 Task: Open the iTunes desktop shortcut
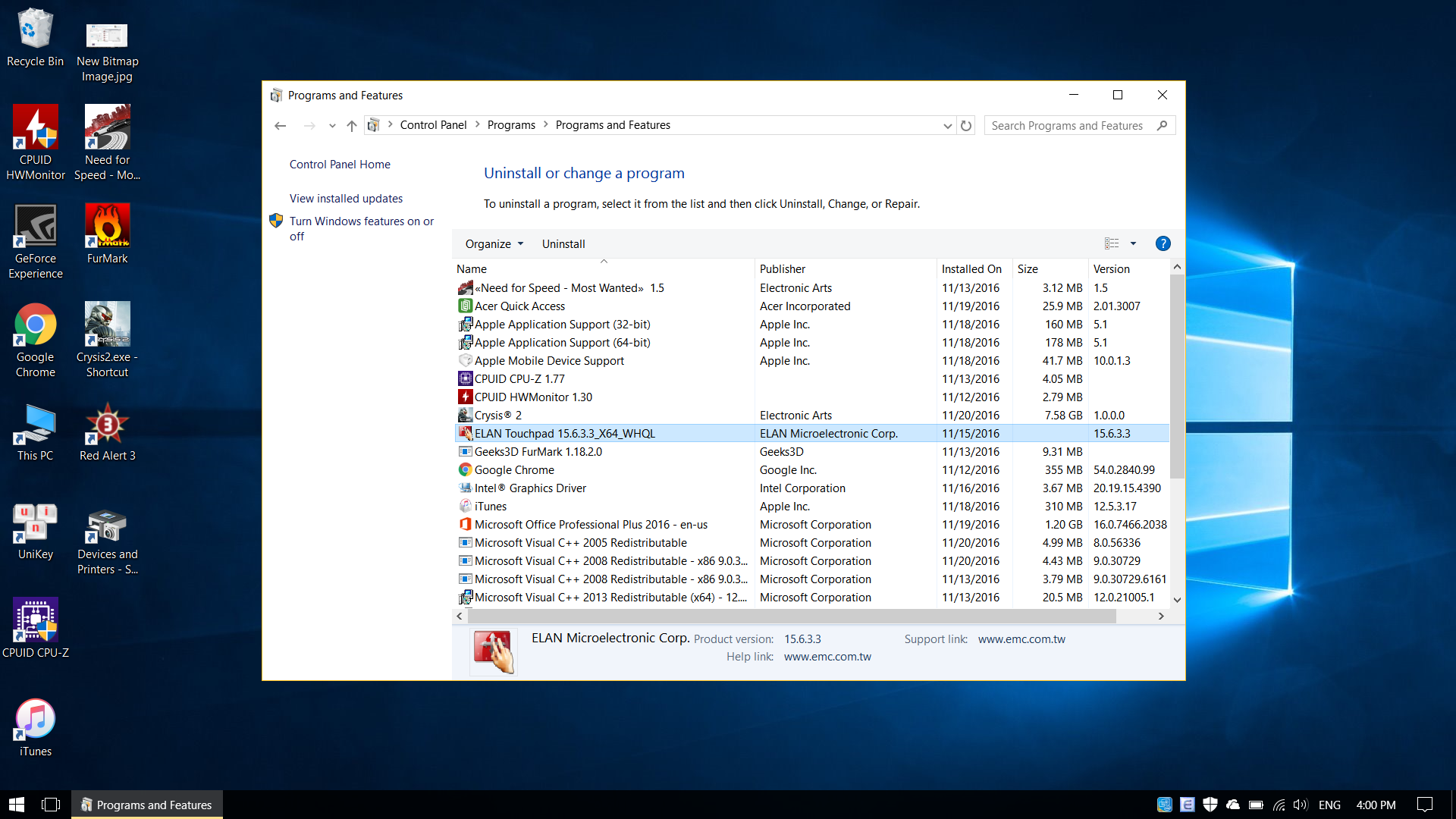coord(35,726)
